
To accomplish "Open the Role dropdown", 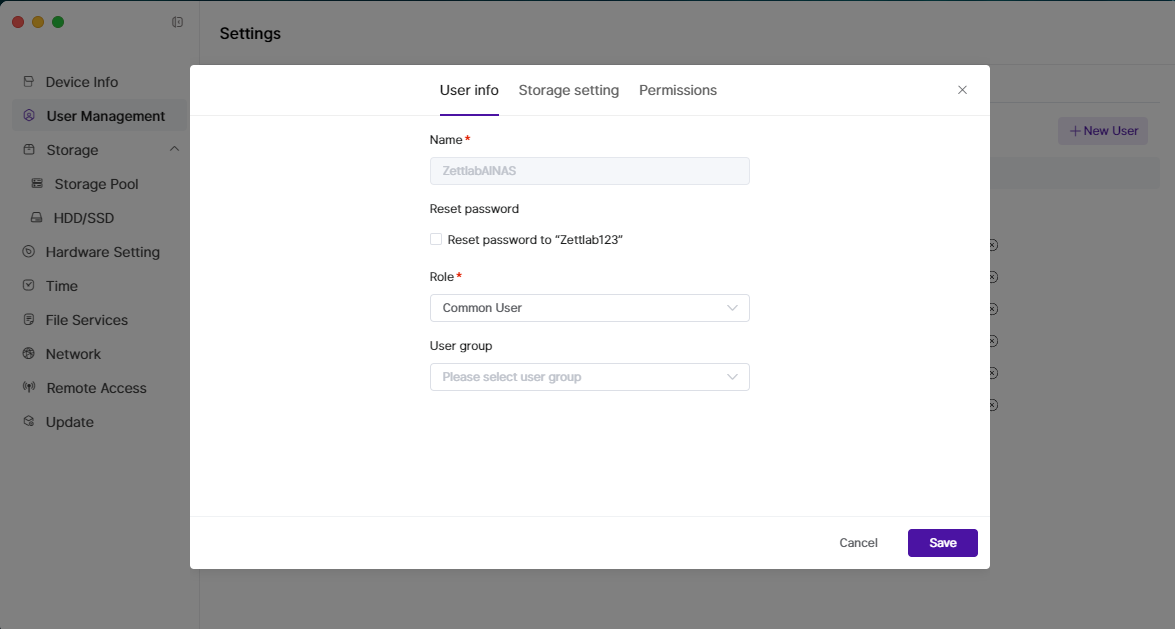I will pyautogui.click(x=589, y=308).
